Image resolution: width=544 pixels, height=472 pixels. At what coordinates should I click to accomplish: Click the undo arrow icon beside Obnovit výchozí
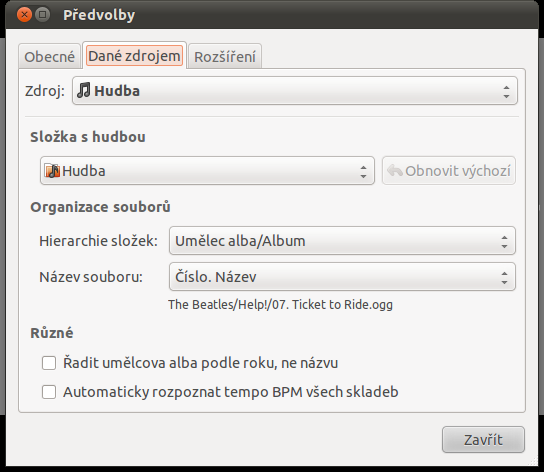[394, 171]
